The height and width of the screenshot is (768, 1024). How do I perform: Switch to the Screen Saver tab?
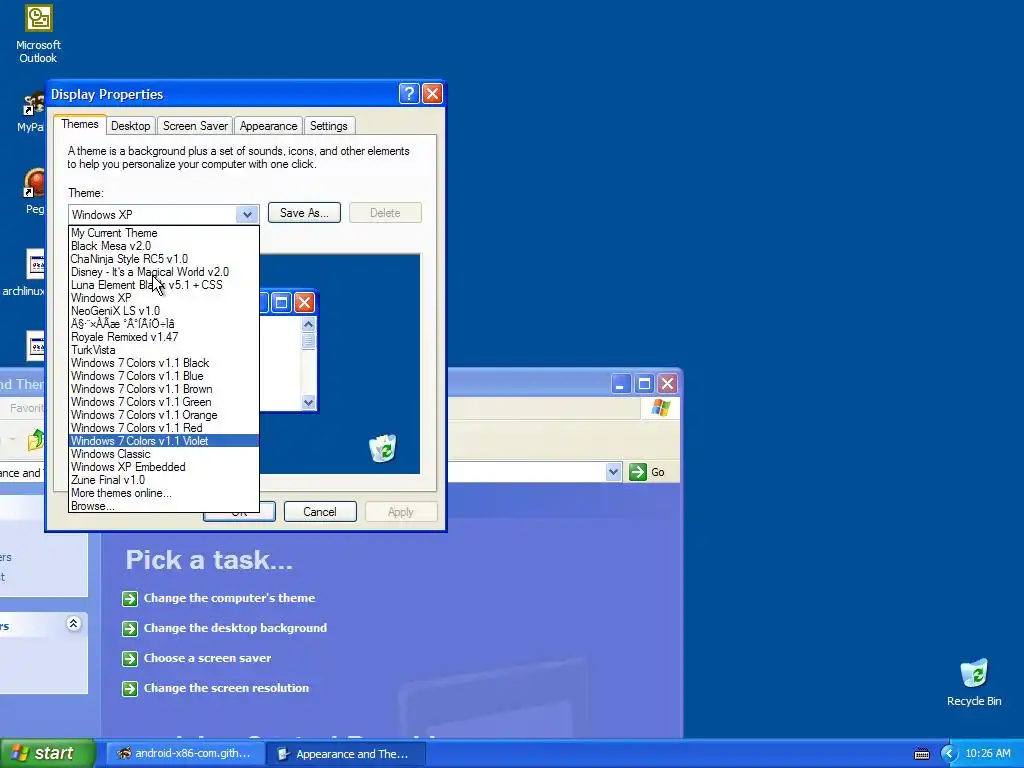click(x=195, y=126)
